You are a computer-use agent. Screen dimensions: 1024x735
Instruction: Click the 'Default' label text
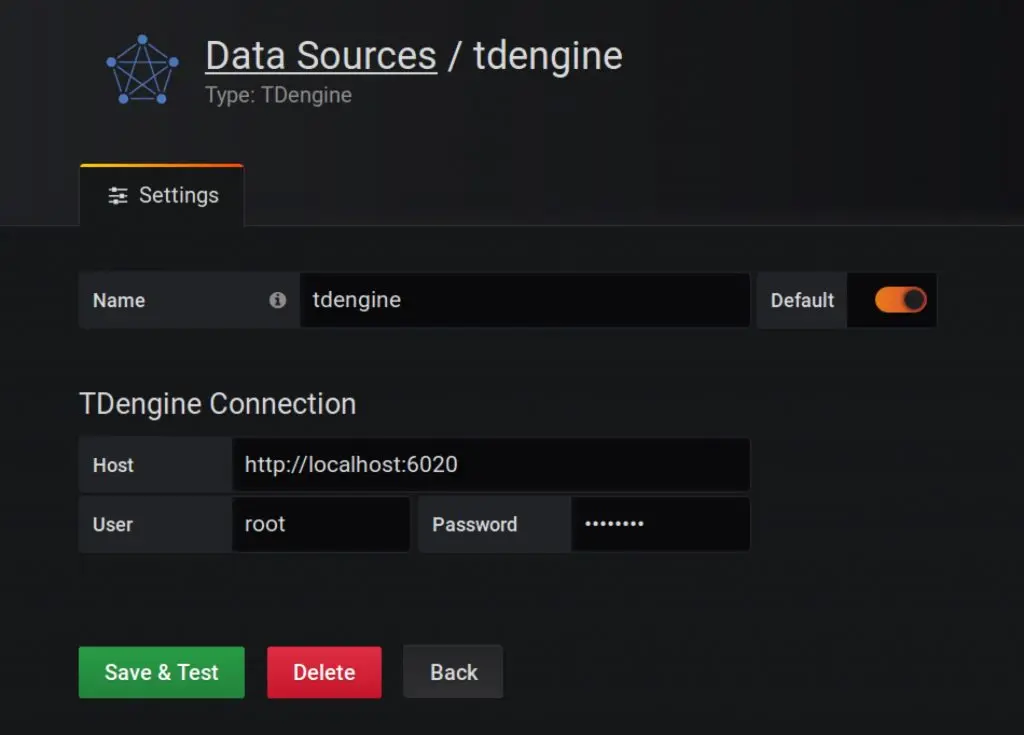tap(802, 301)
